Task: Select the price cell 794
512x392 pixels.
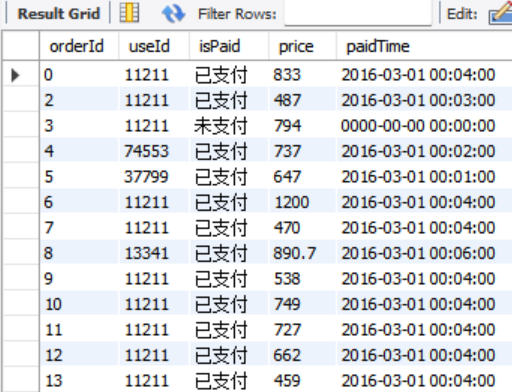Action: (302, 126)
